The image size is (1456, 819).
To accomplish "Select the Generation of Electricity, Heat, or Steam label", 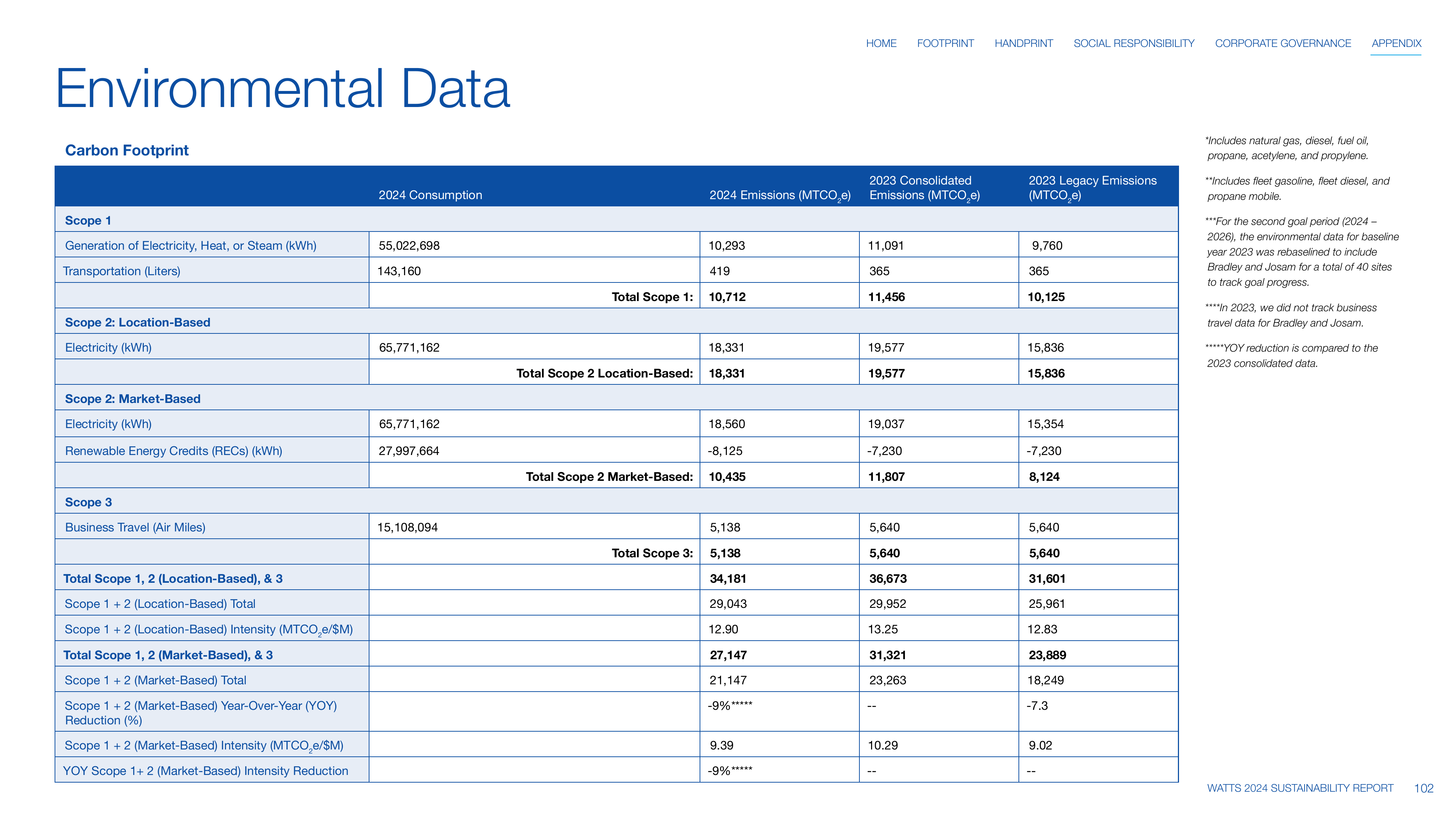I will (x=190, y=246).
